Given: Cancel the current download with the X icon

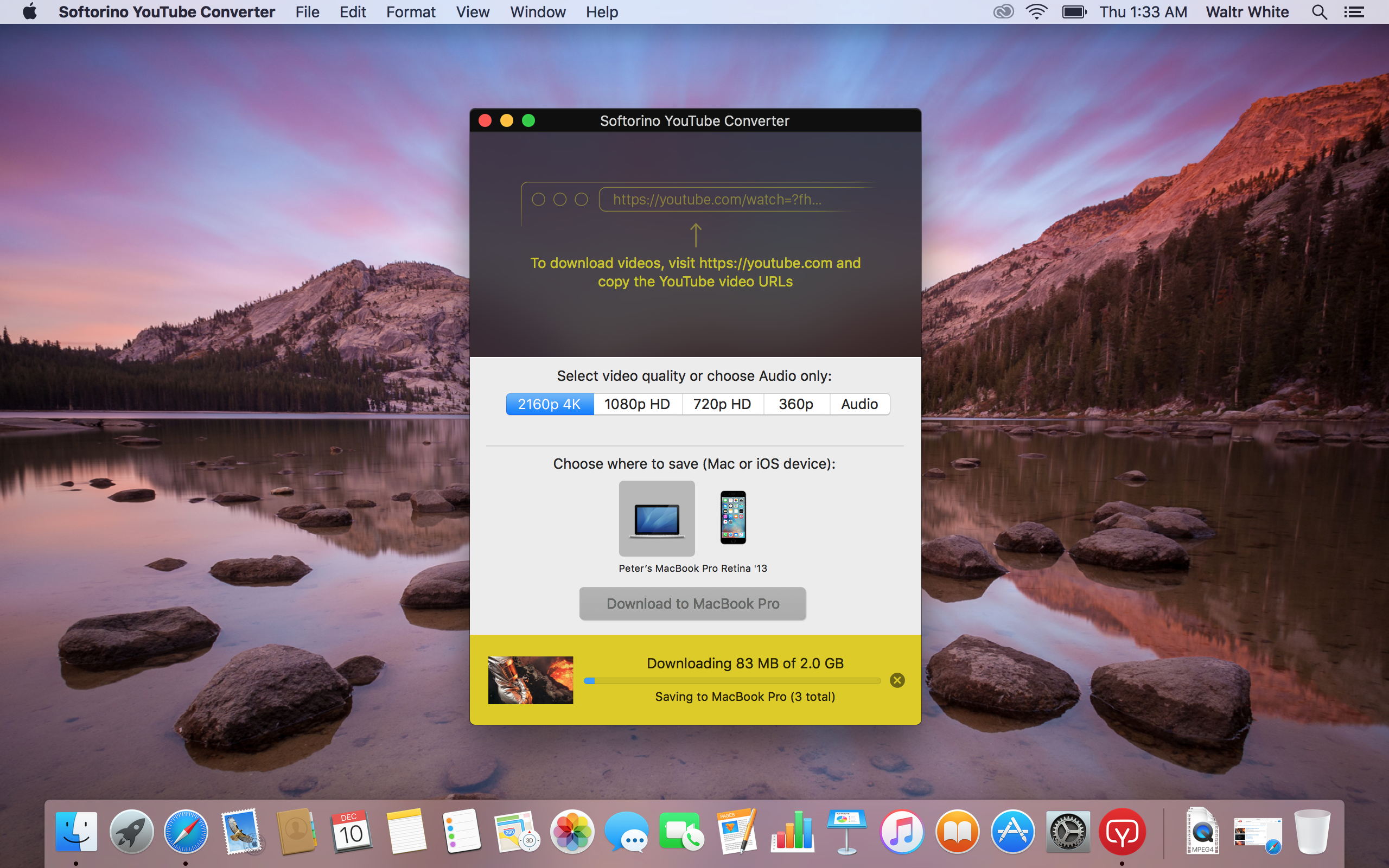Looking at the screenshot, I should coord(897,680).
